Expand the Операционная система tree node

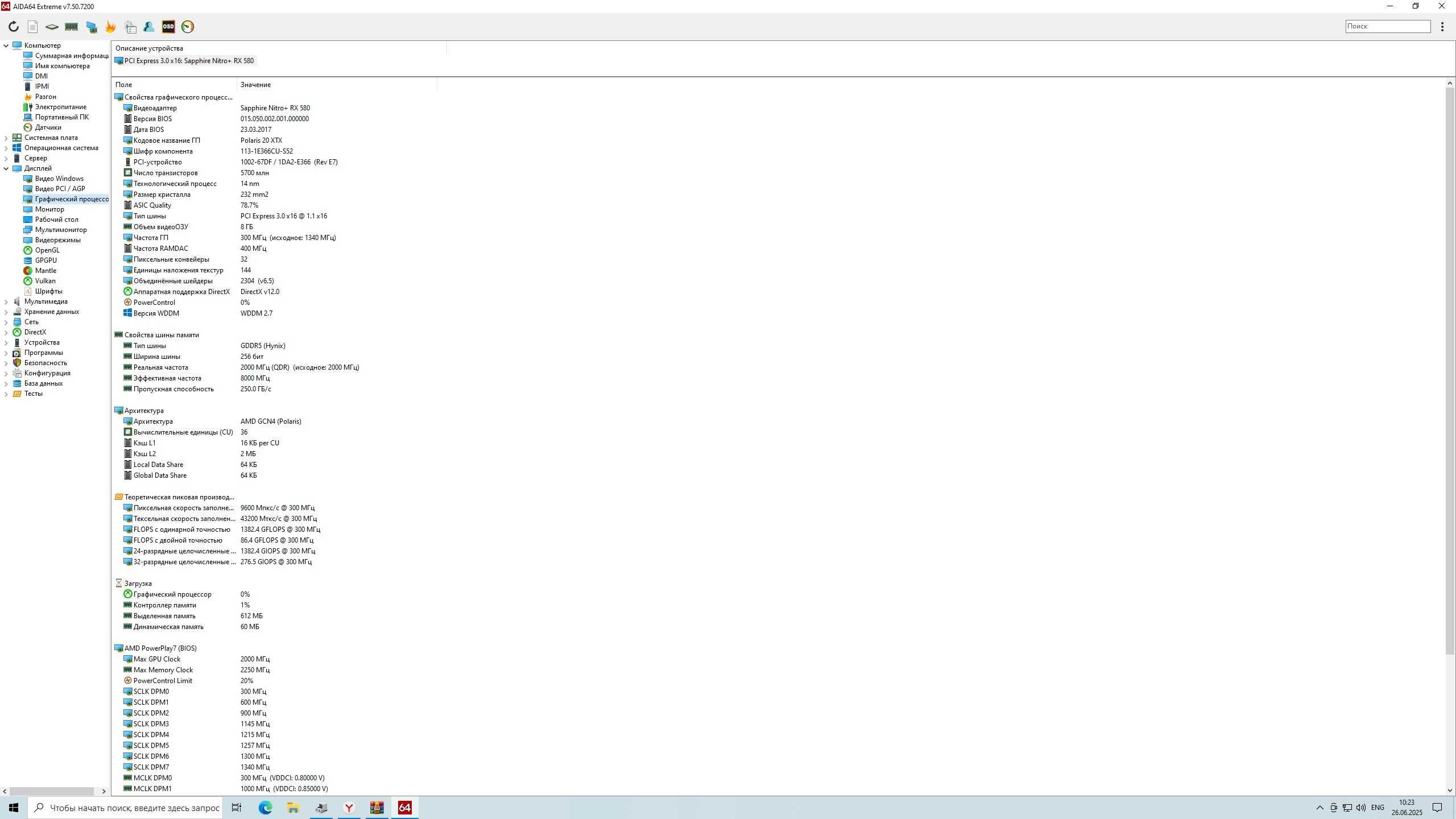click(x=6, y=148)
